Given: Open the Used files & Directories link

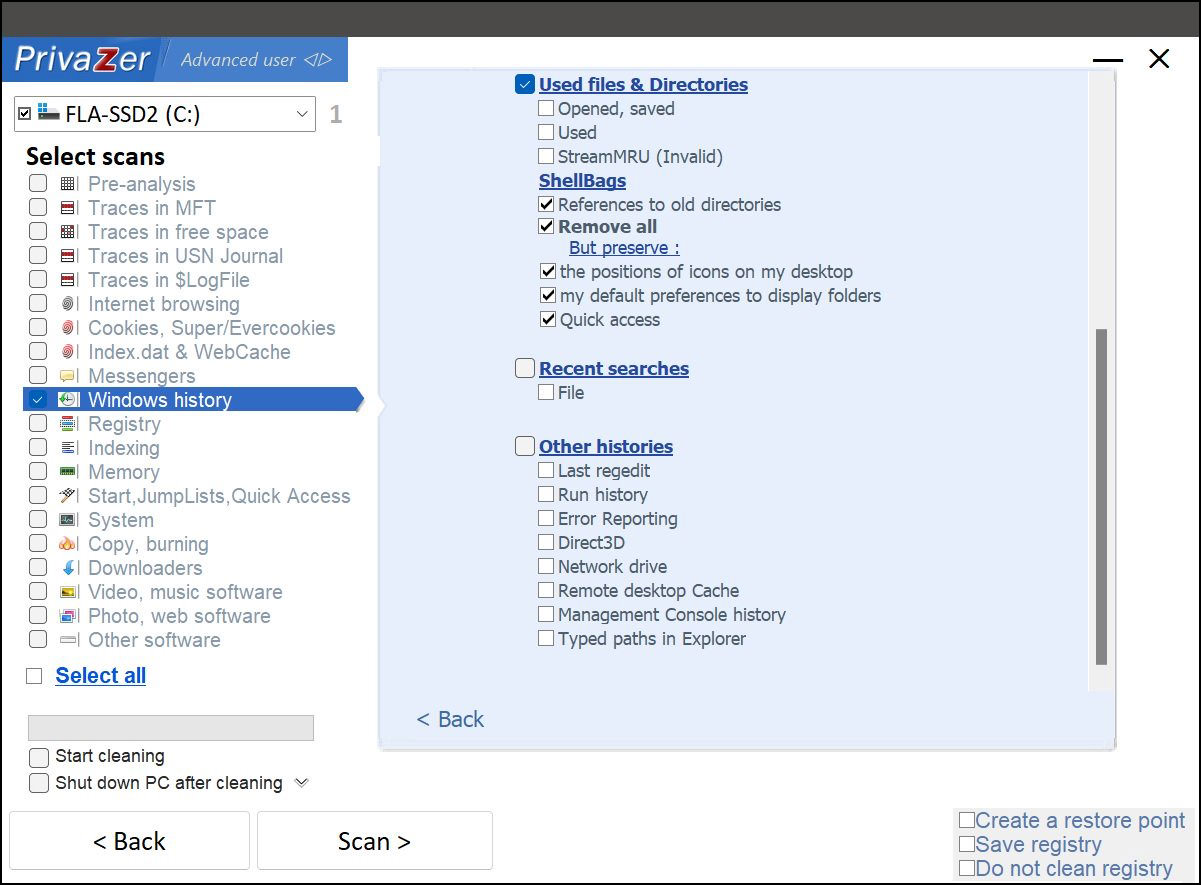Looking at the screenshot, I should [643, 85].
